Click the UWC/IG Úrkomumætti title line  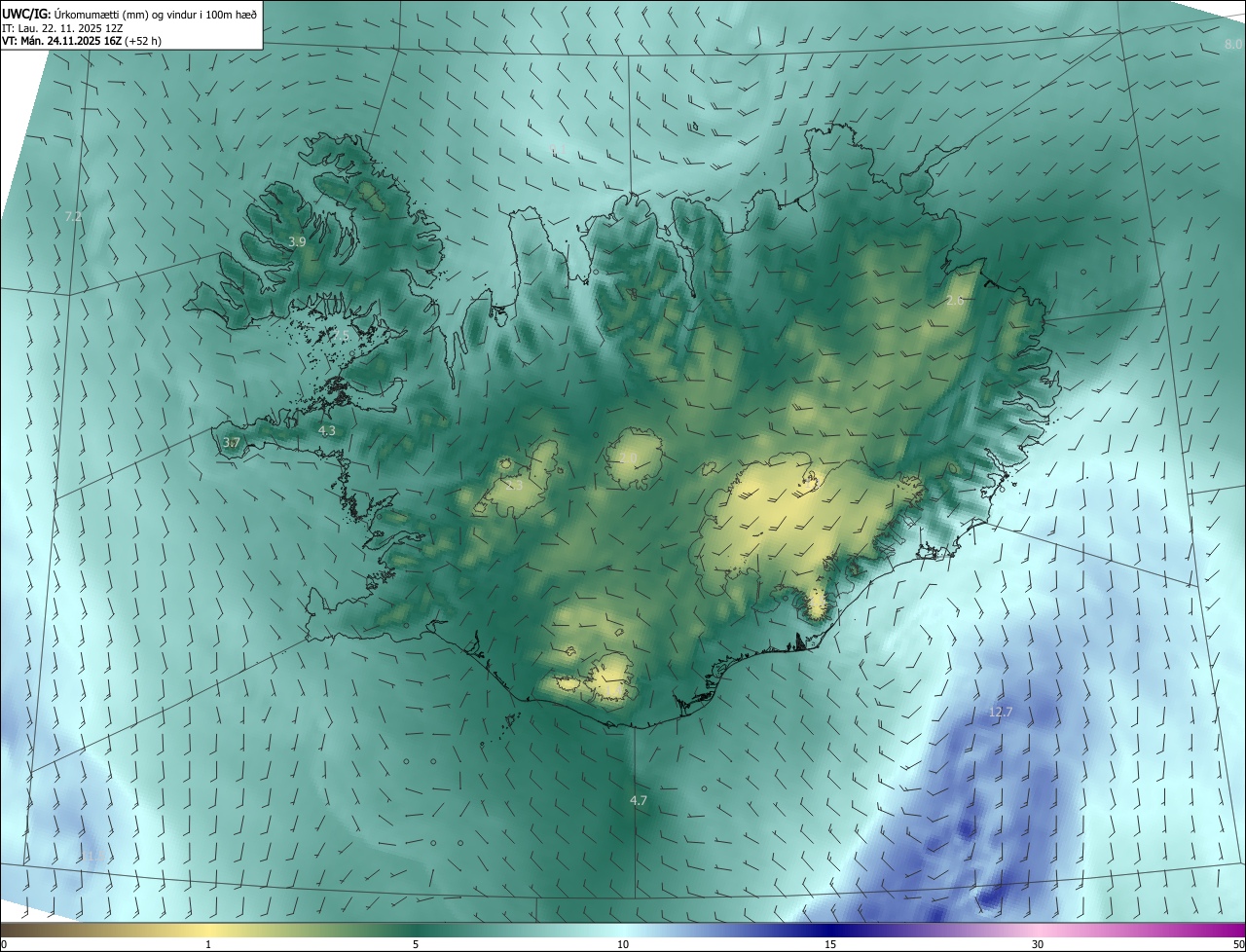(129, 15)
